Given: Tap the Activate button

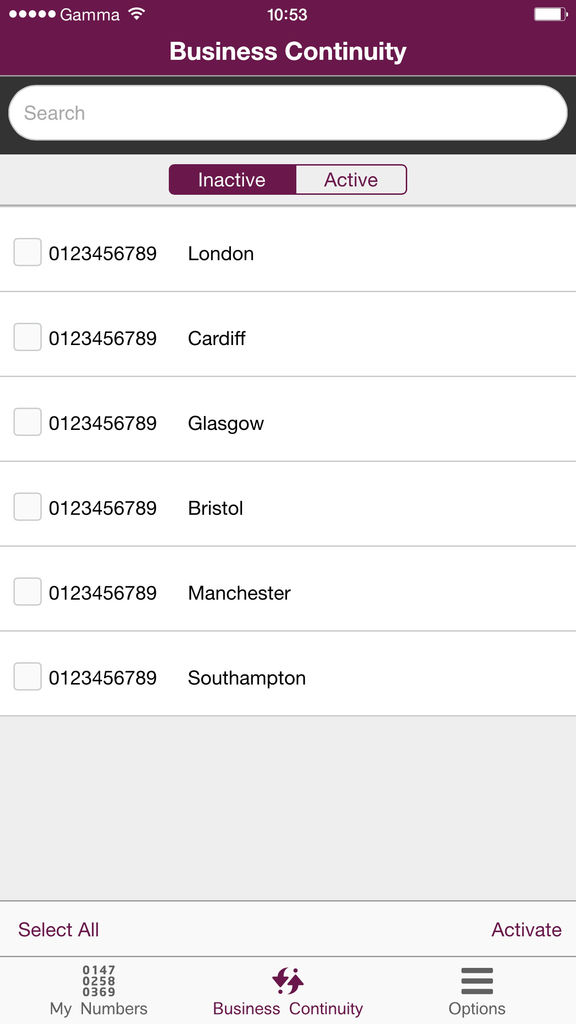Looking at the screenshot, I should click(x=526, y=929).
